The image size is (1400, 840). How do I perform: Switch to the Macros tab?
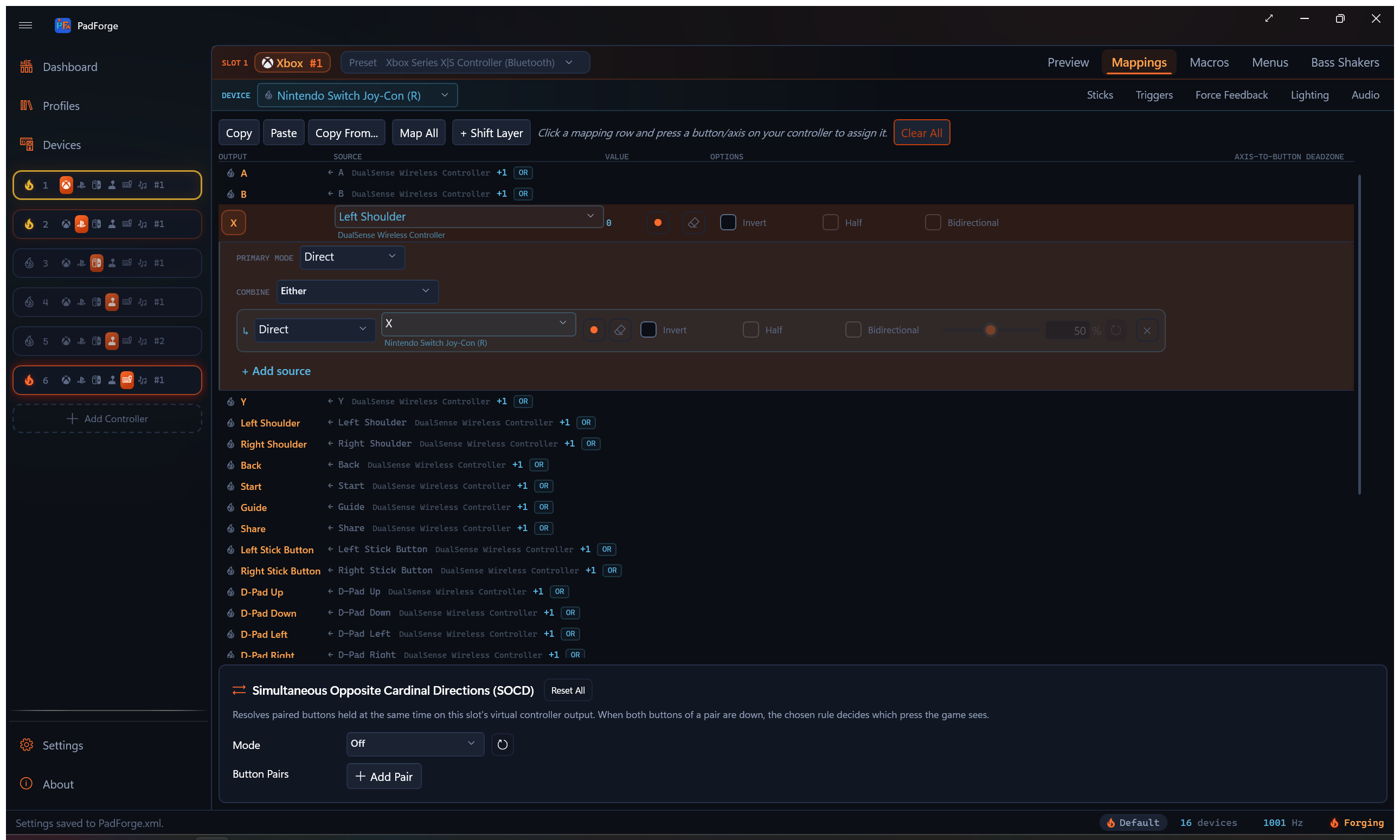coord(1209,63)
